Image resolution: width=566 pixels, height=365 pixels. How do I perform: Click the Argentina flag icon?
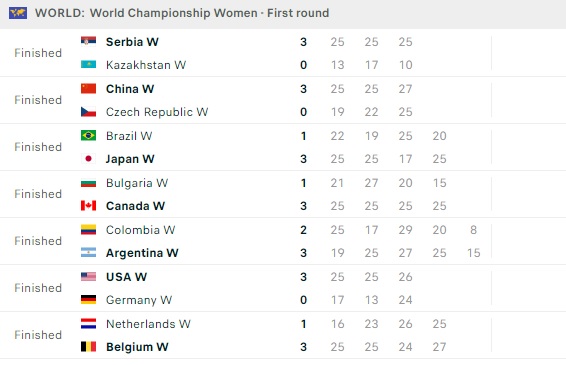(88, 252)
